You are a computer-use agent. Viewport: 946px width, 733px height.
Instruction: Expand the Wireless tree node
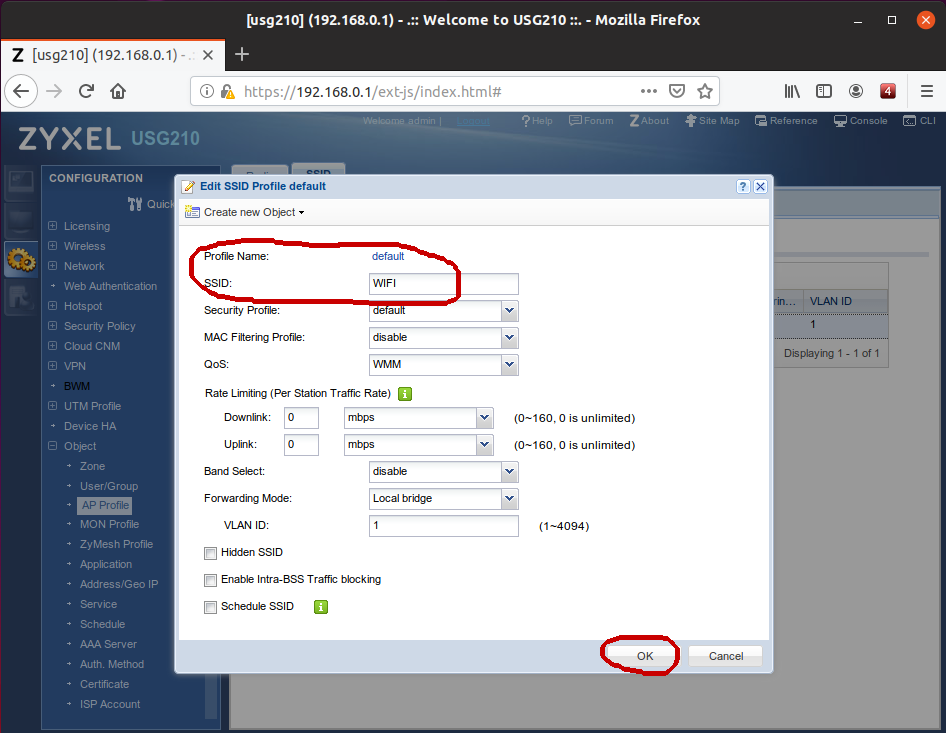pos(52,246)
